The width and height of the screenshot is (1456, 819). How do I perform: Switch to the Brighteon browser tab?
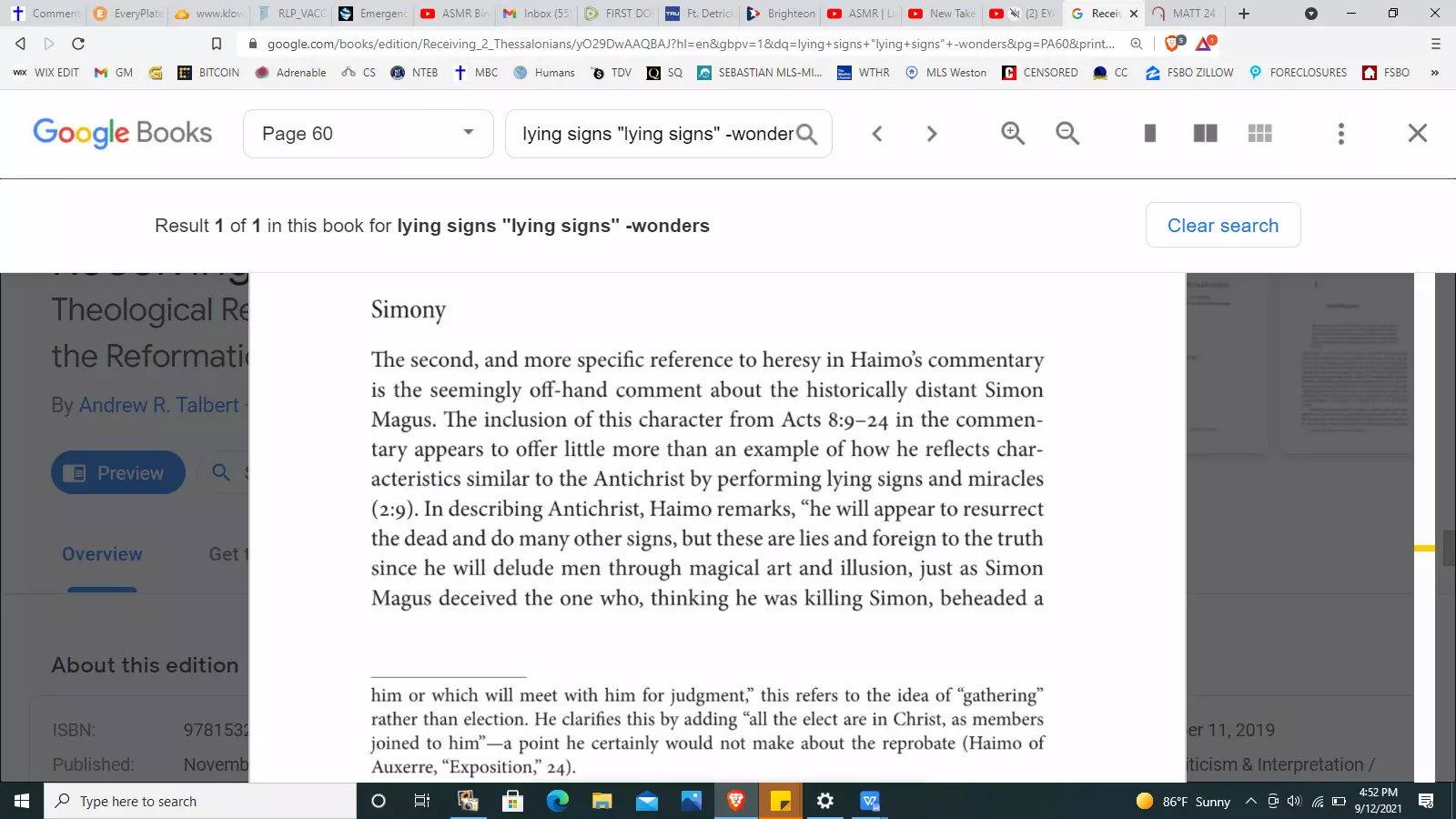click(x=781, y=14)
